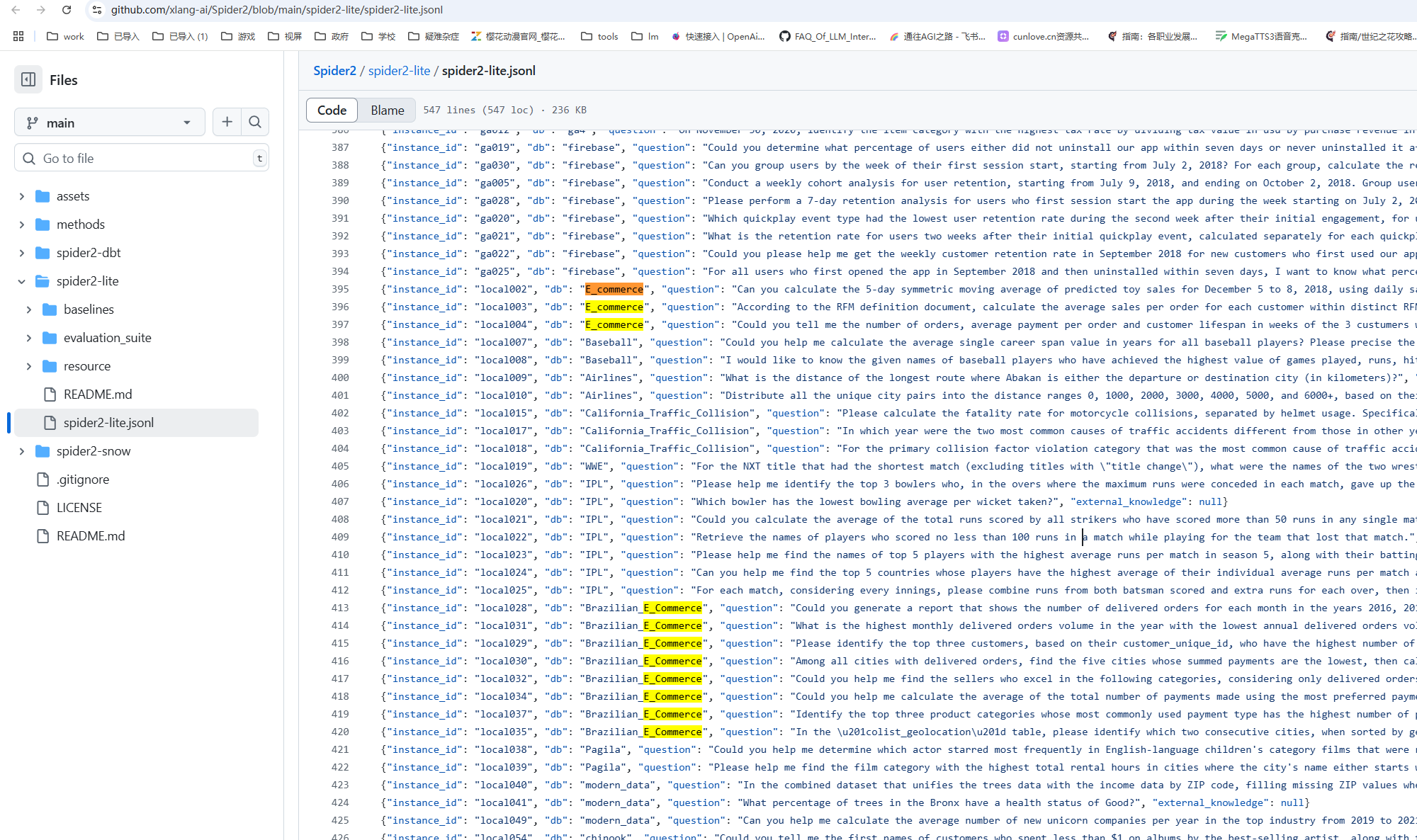Click "Baseball" db value on line 398

tap(609, 342)
